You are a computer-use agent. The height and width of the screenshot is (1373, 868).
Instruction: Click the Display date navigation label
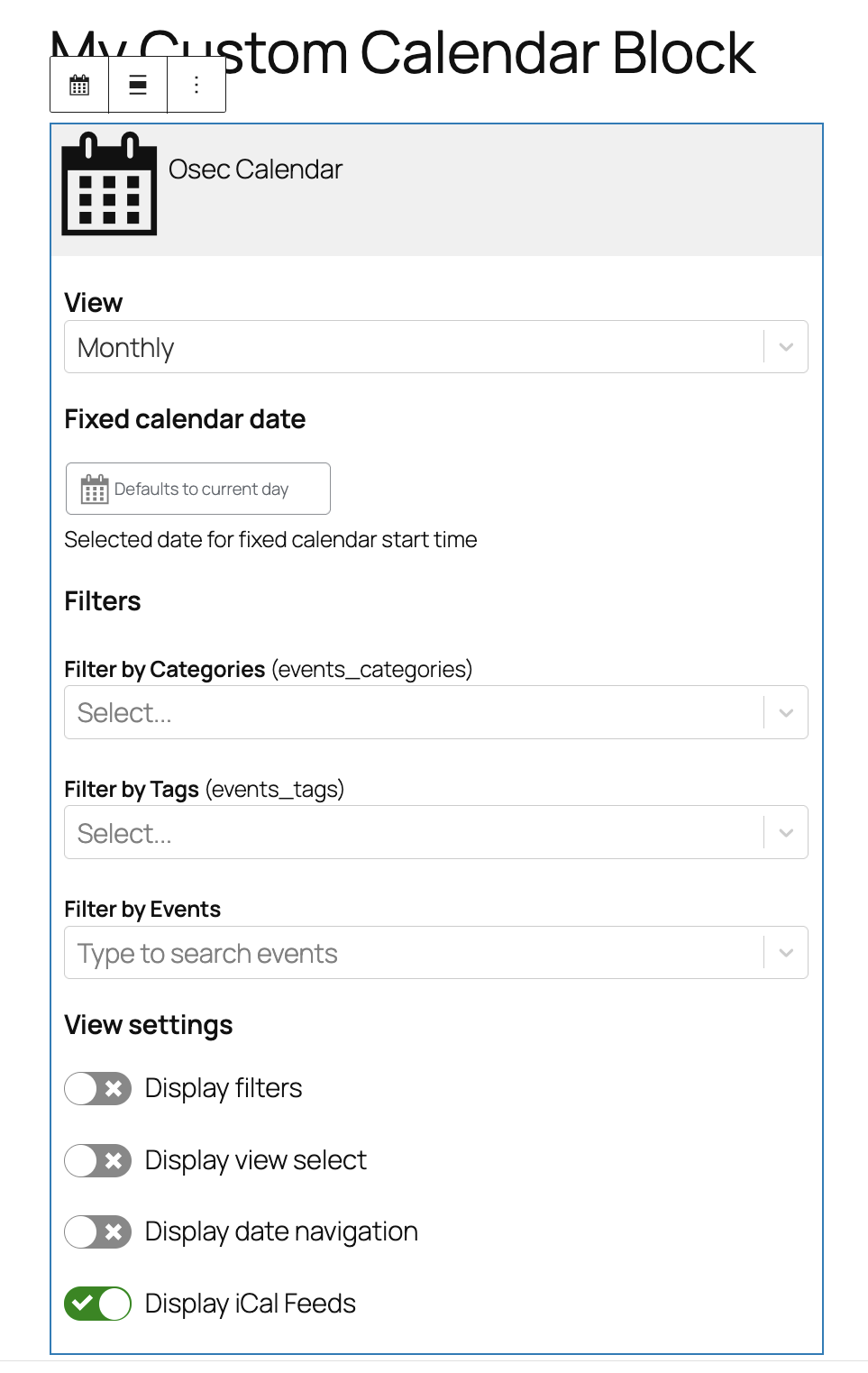(281, 1231)
